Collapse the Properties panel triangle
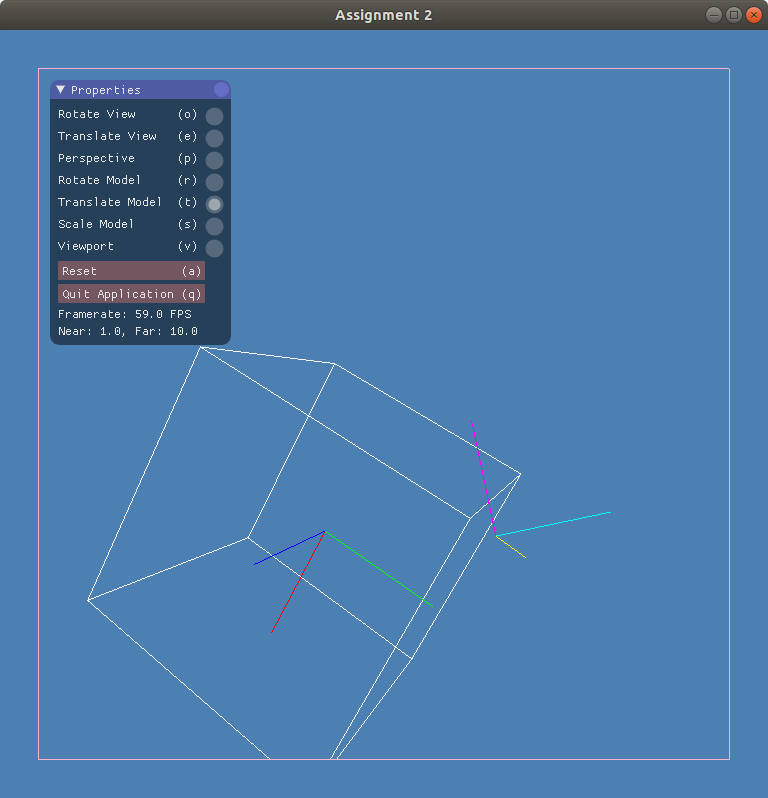 [61, 90]
